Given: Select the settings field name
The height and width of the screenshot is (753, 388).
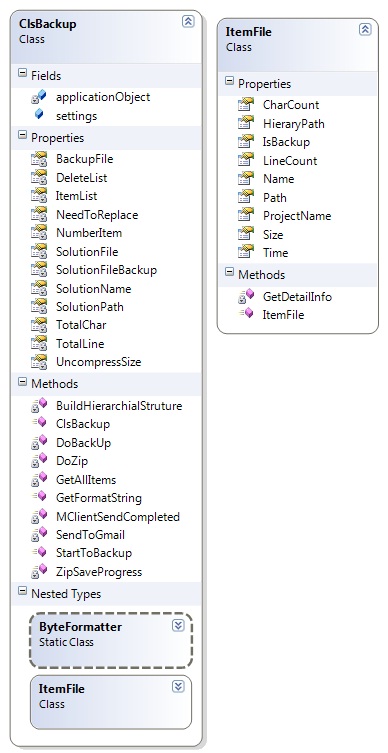Looking at the screenshot, I should (x=76, y=116).
